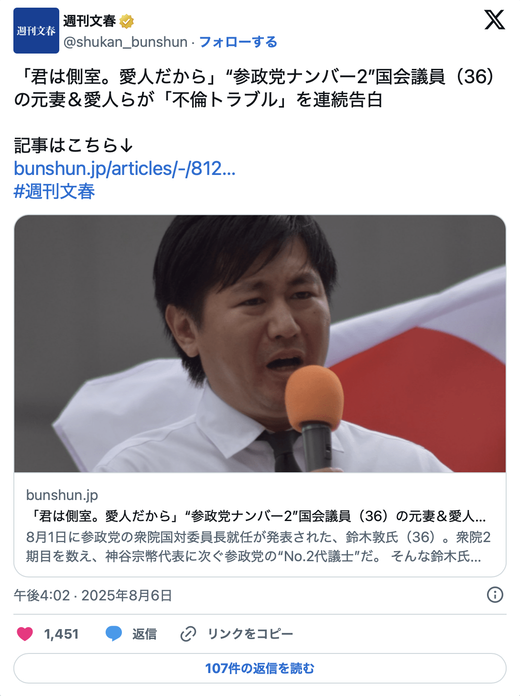Click the 1,451 likes count
Viewport: 520px width, 696px height.
pos(61,634)
